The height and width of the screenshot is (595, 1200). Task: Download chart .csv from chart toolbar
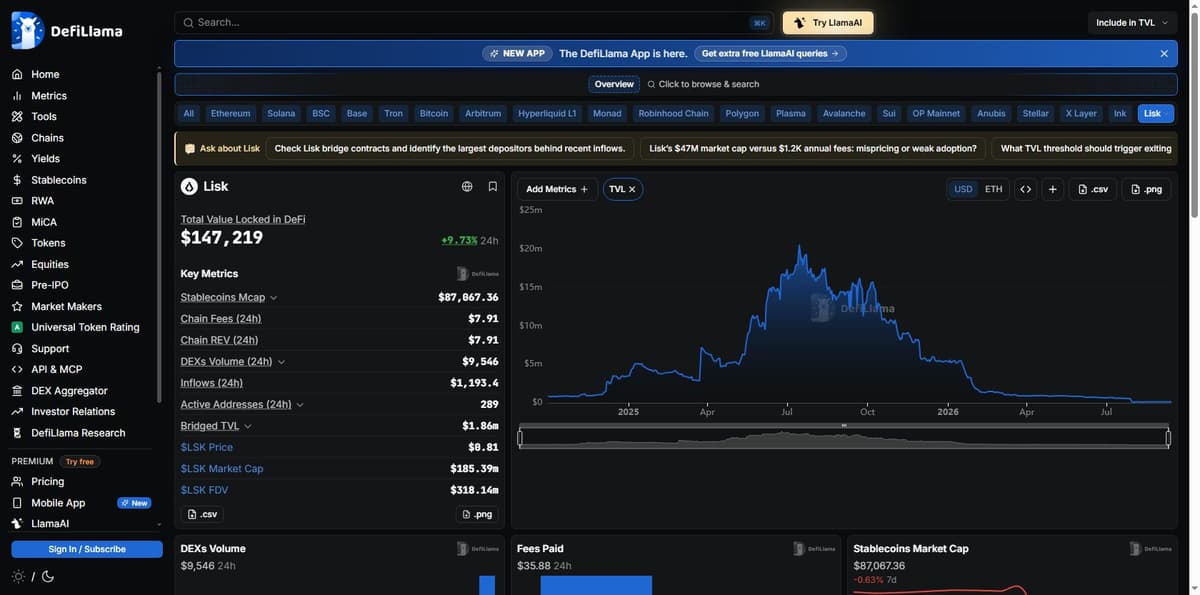pos(1093,189)
